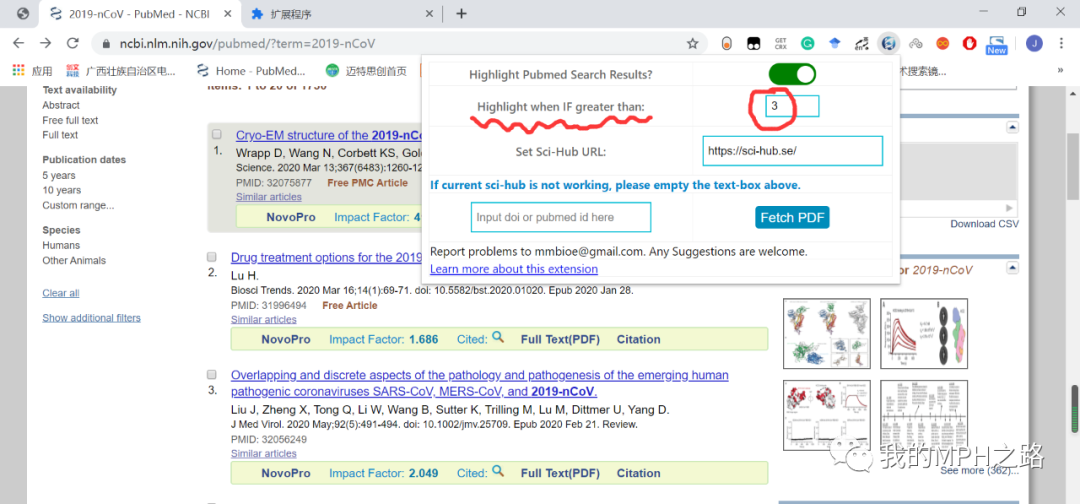This screenshot has height=504, width=1080.
Task: Click the browser forward arrow
Action: pyautogui.click(x=45, y=43)
